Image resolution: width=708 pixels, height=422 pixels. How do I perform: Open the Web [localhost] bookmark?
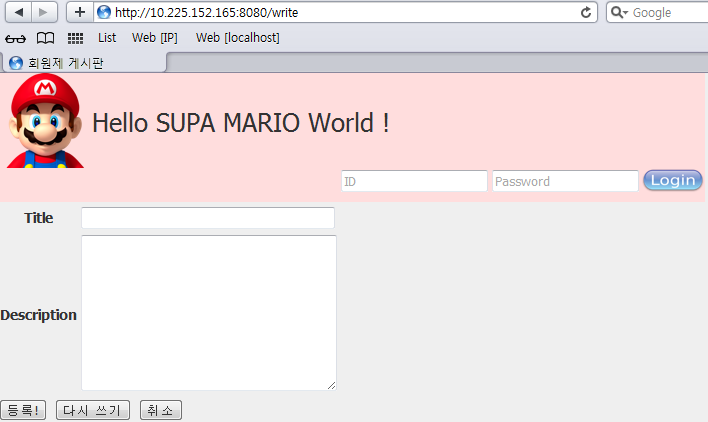point(238,38)
